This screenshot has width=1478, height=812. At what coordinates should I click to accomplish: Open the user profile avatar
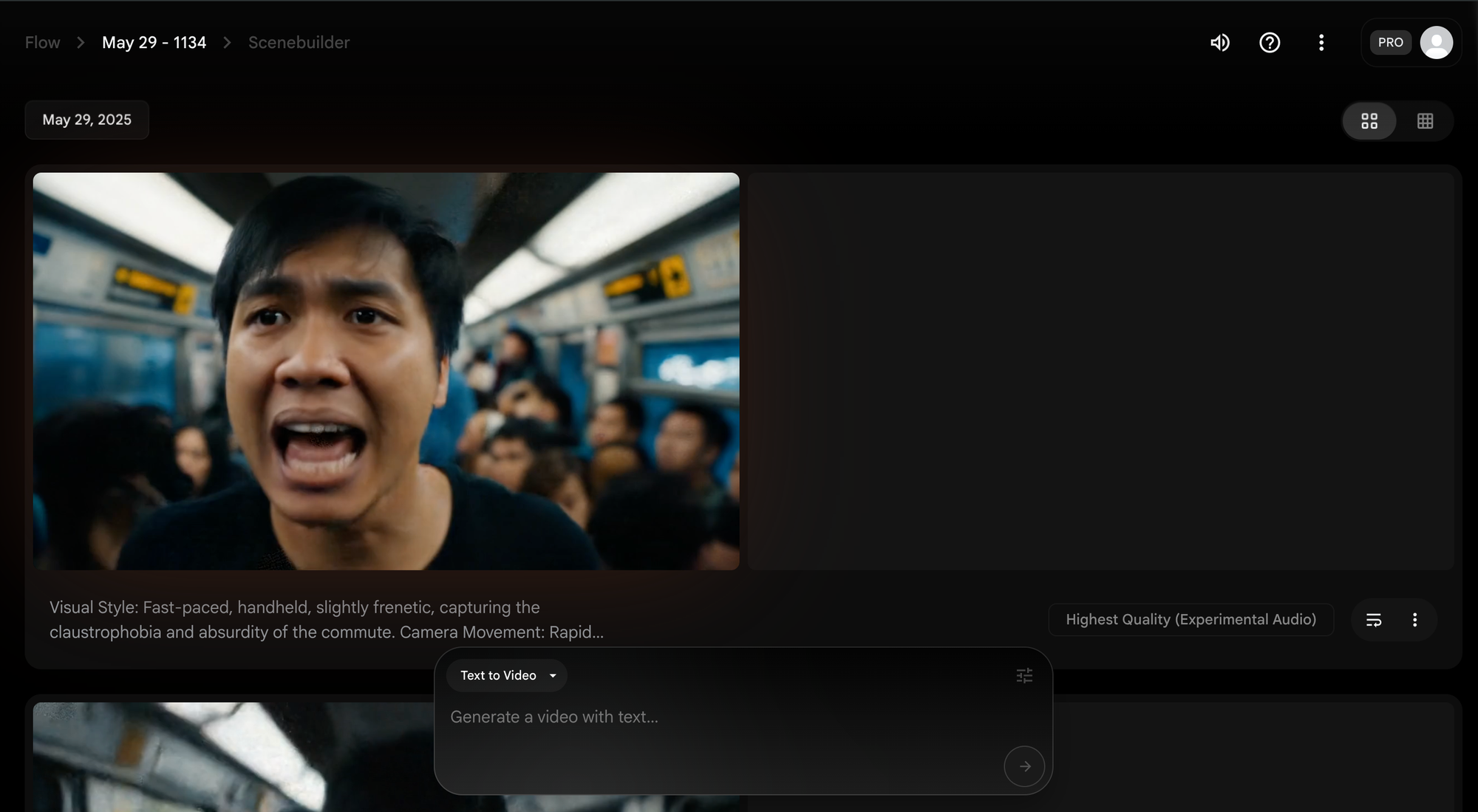click(x=1437, y=43)
